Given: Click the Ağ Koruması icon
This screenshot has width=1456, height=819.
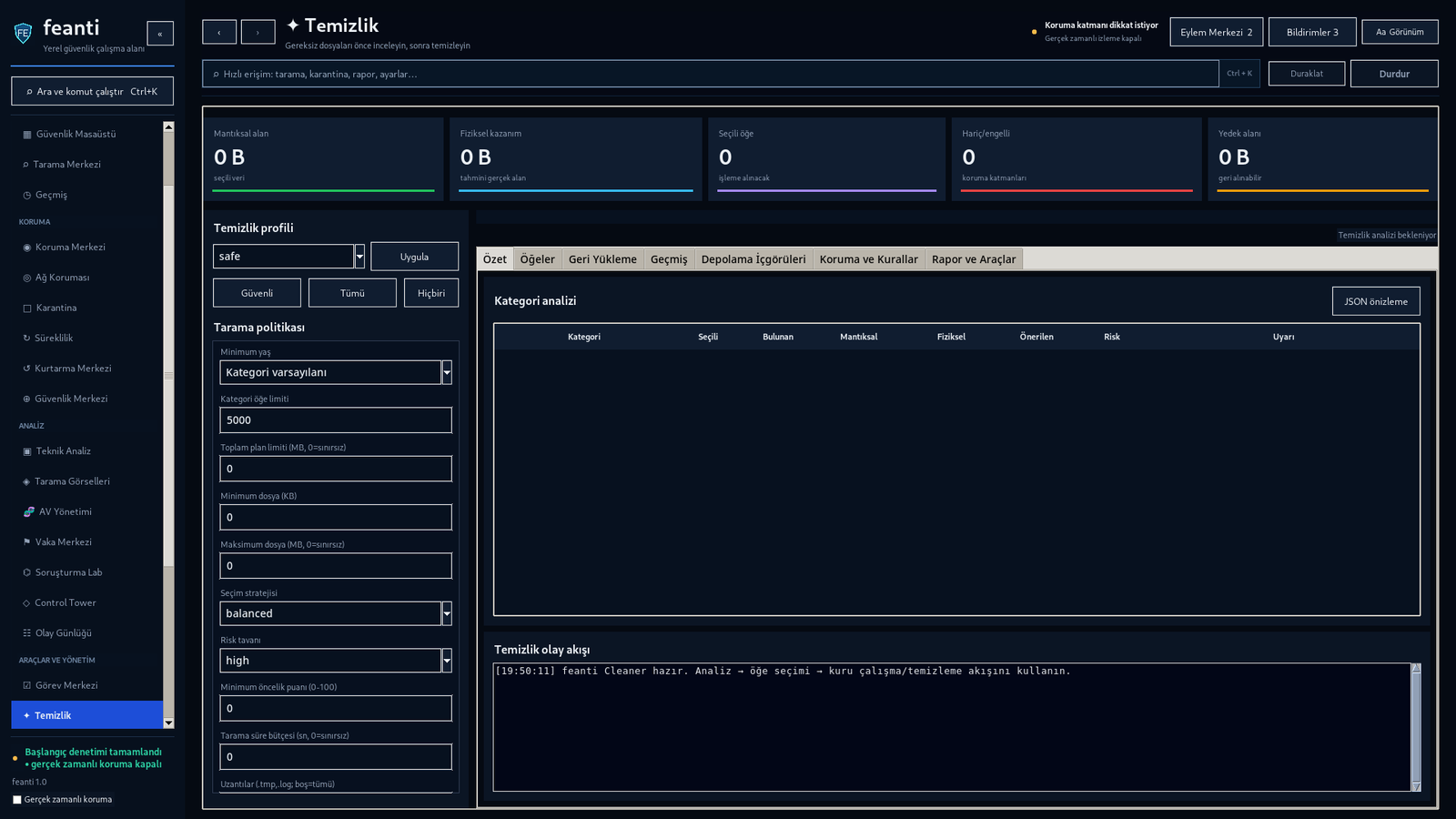Looking at the screenshot, I should 27,278.
